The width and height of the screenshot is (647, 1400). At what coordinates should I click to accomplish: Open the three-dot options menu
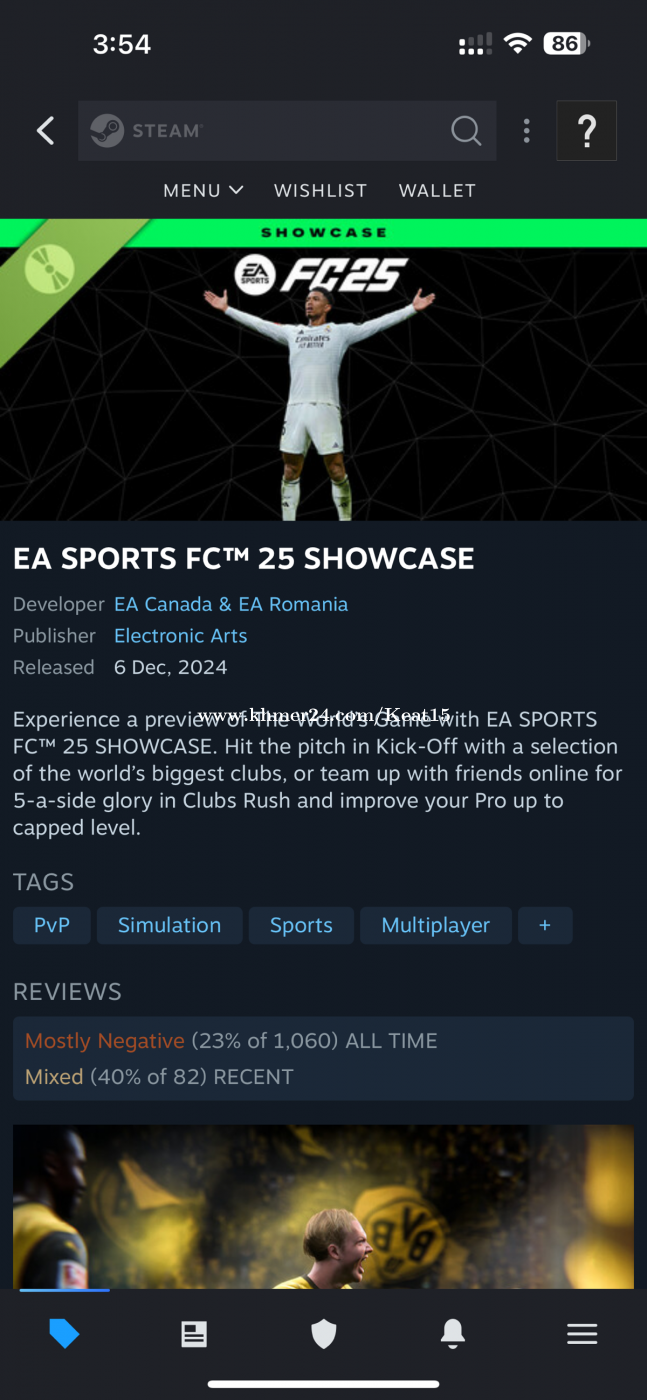526,130
